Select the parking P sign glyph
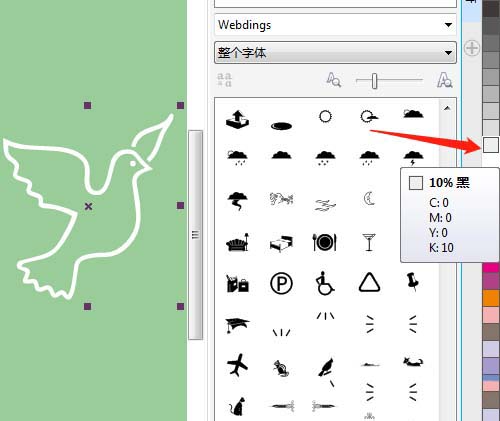The width and height of the screenshot is (500, 421). pyautogui.click(x=281, y=284)
